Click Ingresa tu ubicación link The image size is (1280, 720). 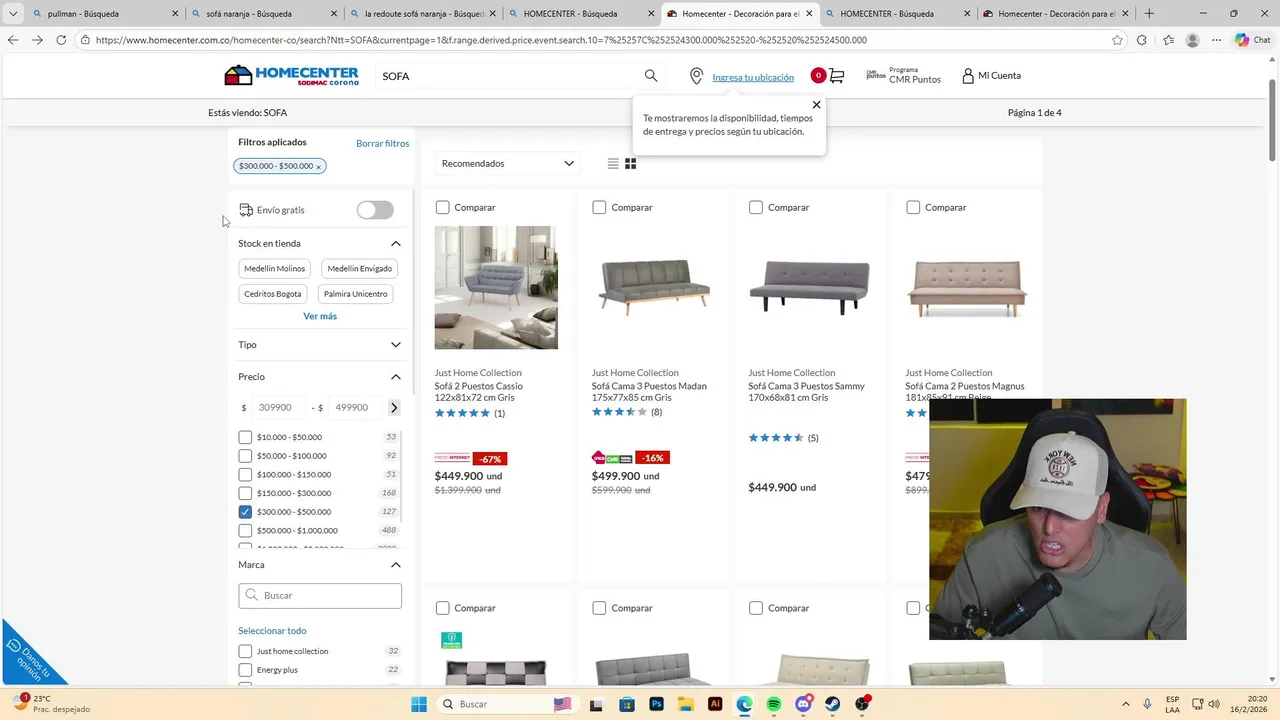753,77
